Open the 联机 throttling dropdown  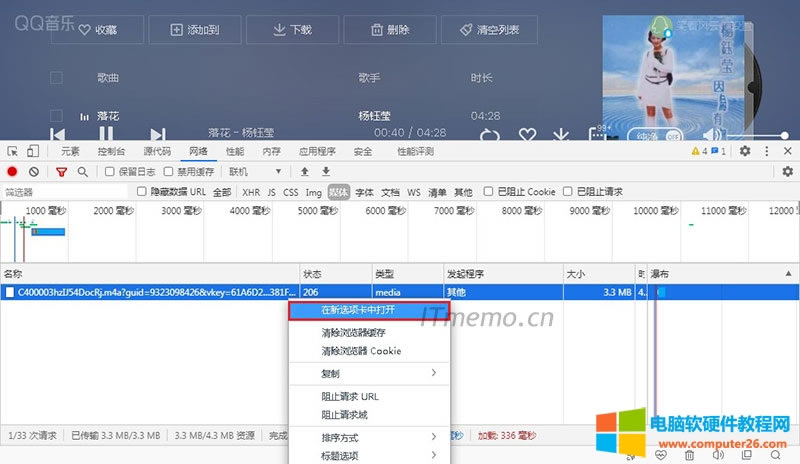point(254,172)
